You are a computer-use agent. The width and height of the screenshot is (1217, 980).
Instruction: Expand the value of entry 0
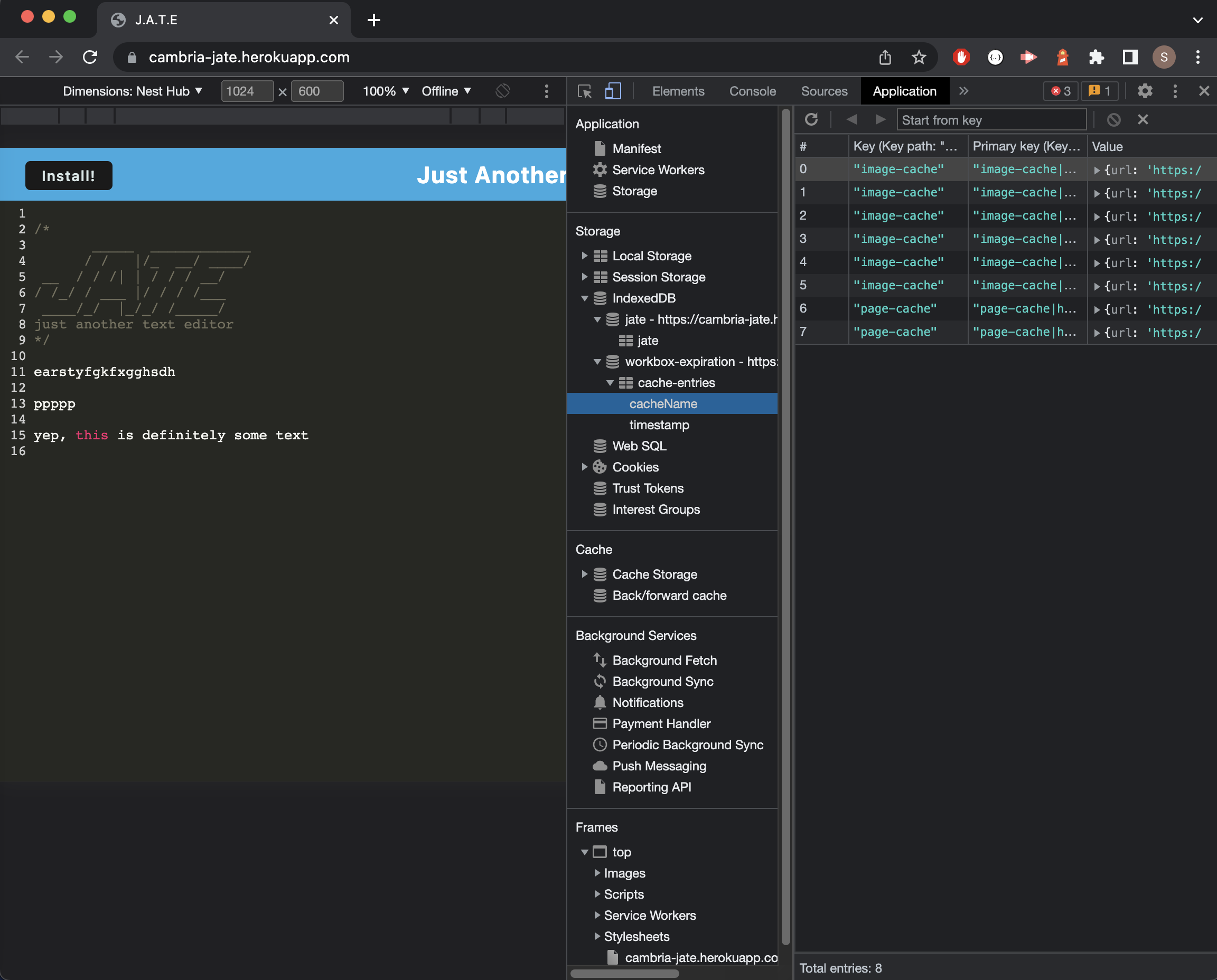(x=1097, y=169)
